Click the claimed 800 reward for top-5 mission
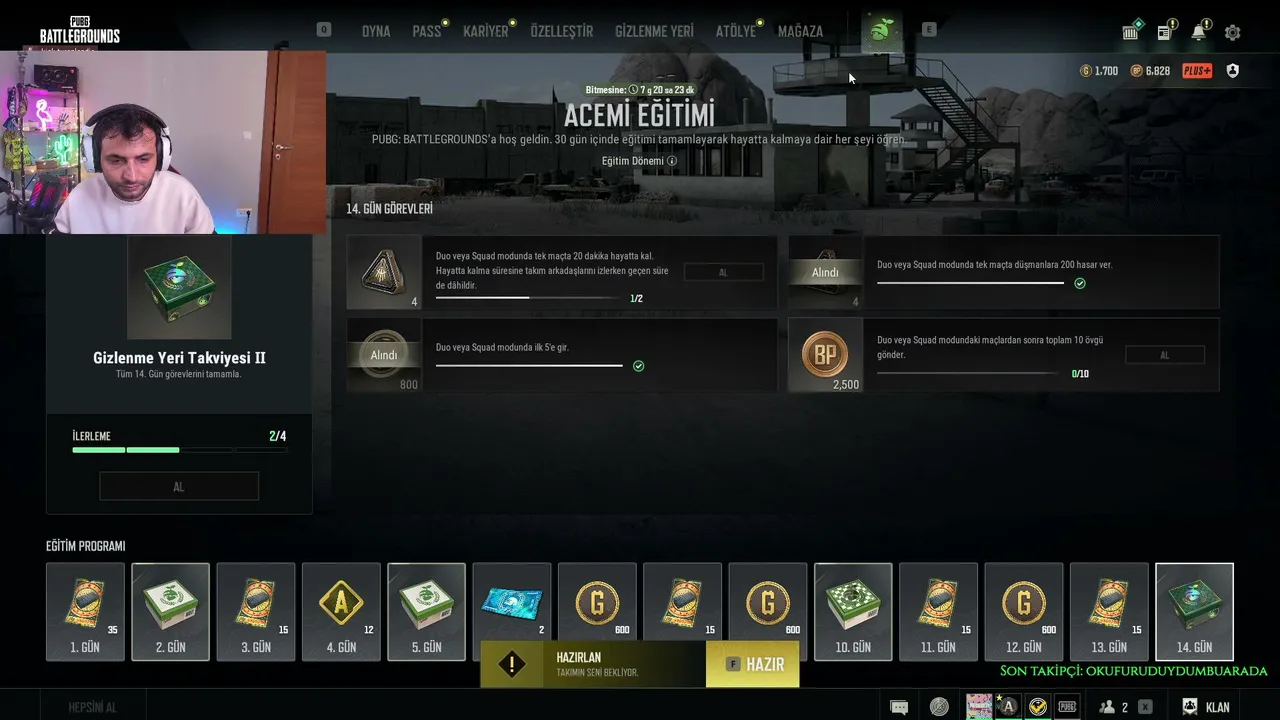Screen dimensions: 1280x720 pyautogui.click(x=384, y=355)
